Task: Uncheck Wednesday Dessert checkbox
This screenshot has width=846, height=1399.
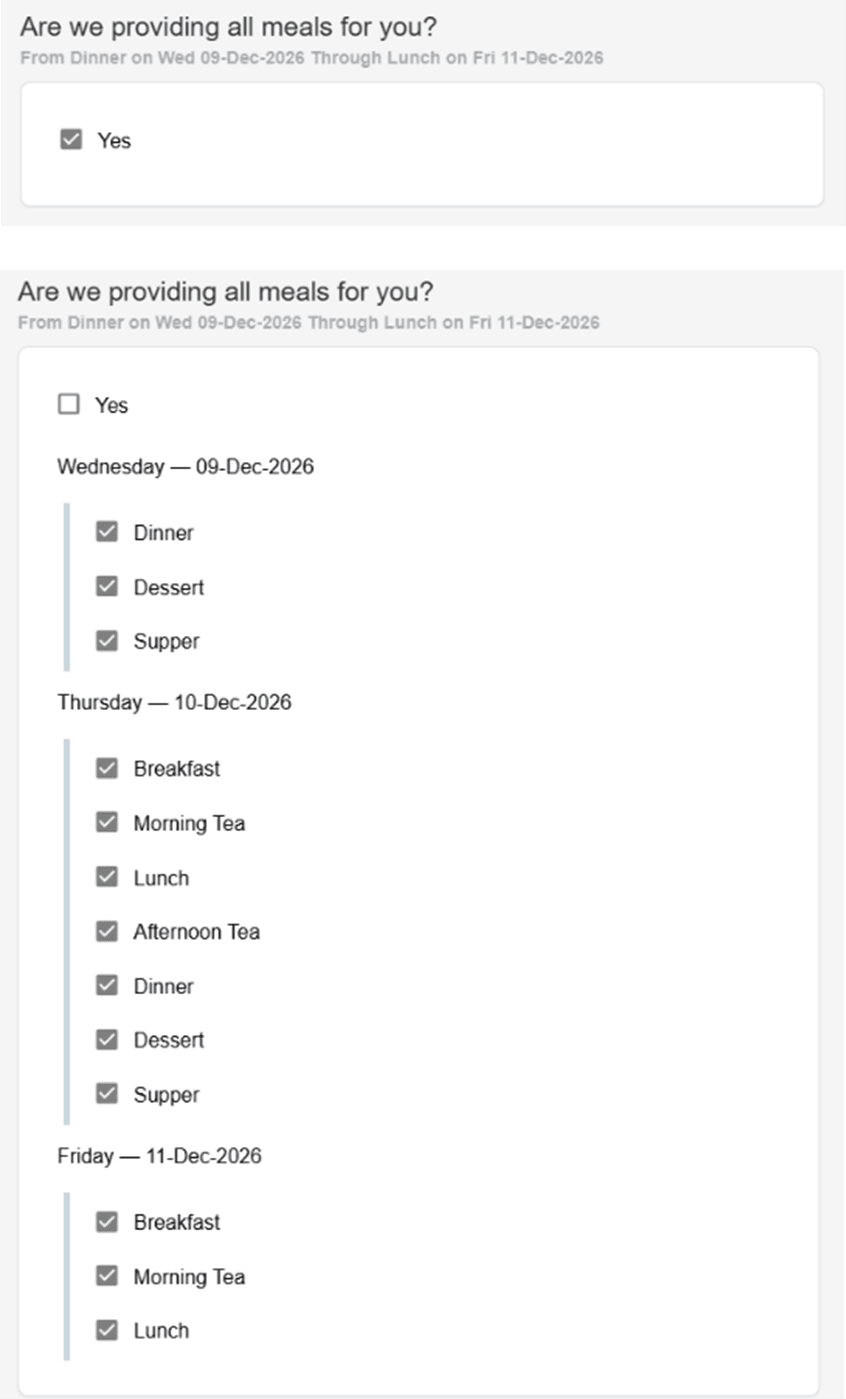Action: coord(107,587)
